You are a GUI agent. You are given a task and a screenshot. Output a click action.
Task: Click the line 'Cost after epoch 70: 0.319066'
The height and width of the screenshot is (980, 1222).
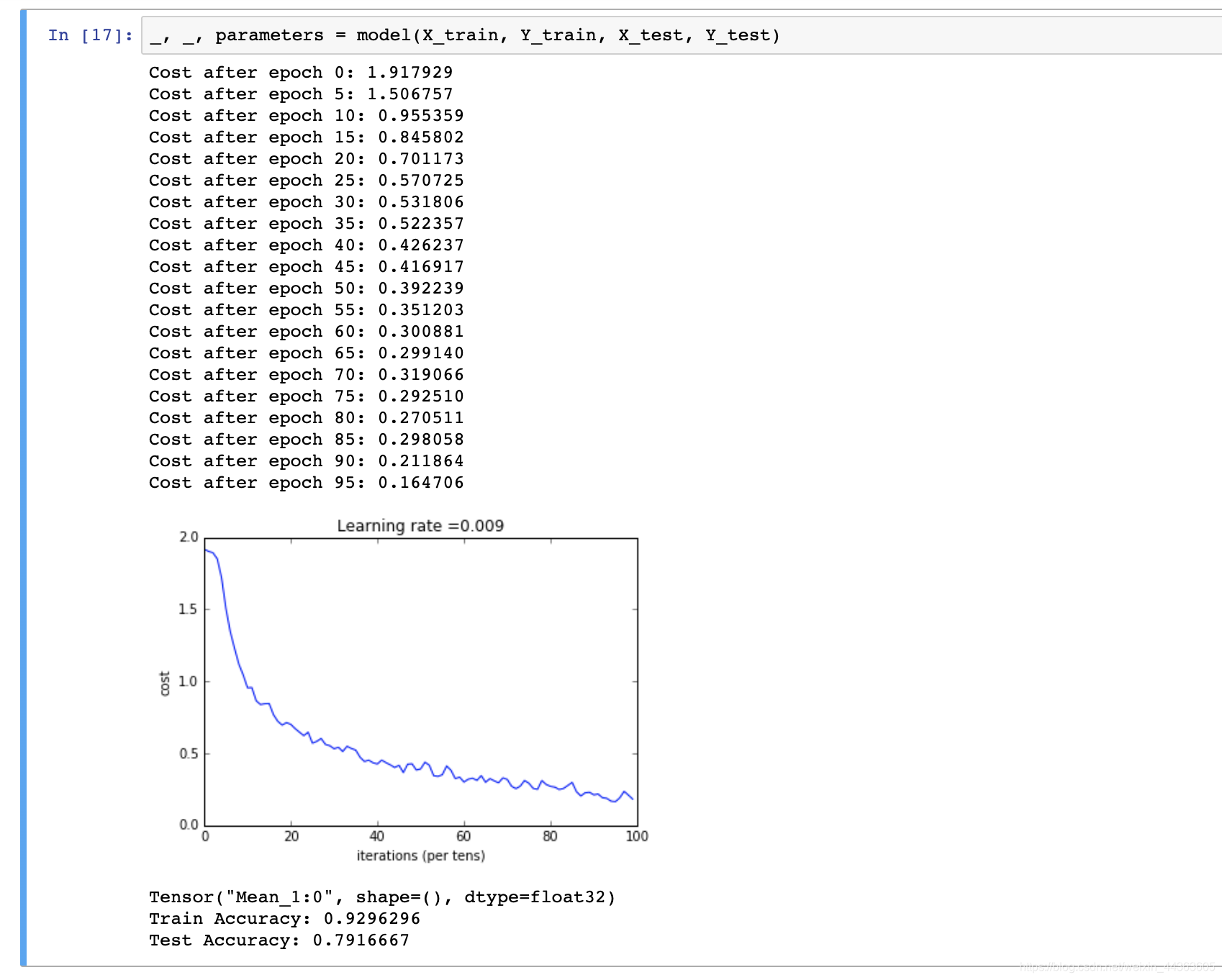(x=307, y=375)
